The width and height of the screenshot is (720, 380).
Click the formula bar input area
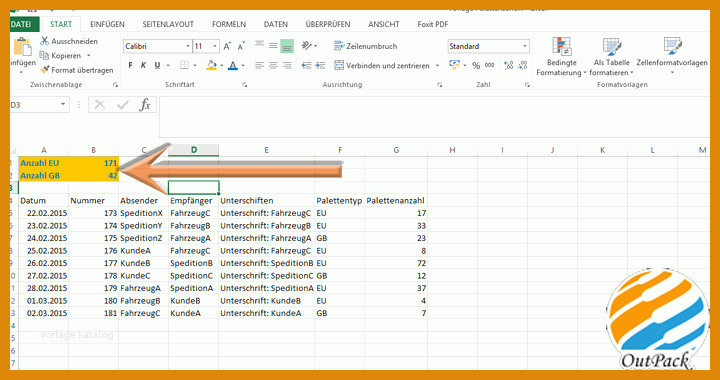(434, 117)
